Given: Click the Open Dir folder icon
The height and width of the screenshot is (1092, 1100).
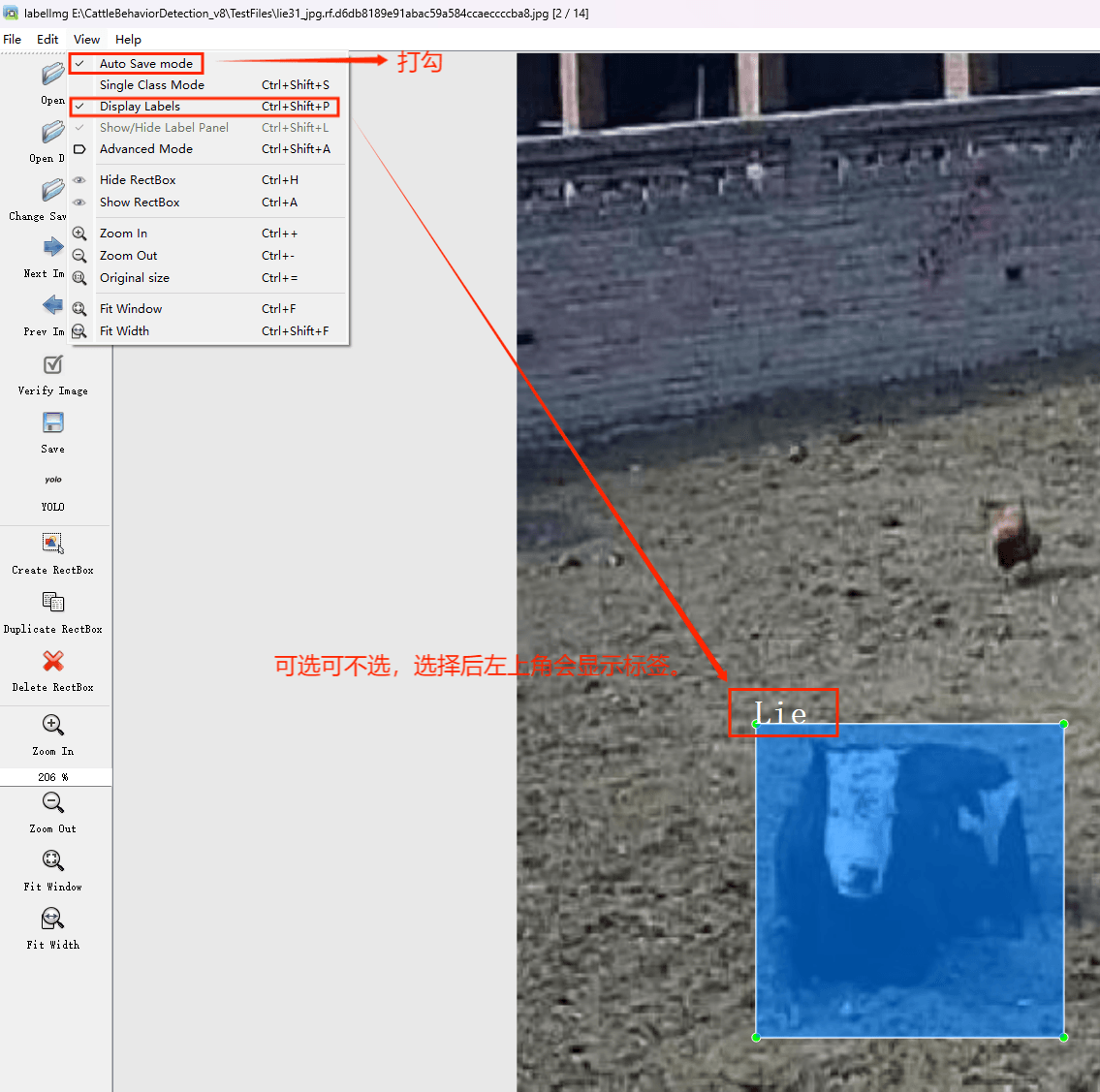Looking at the screenshot, I should point(52,132).
